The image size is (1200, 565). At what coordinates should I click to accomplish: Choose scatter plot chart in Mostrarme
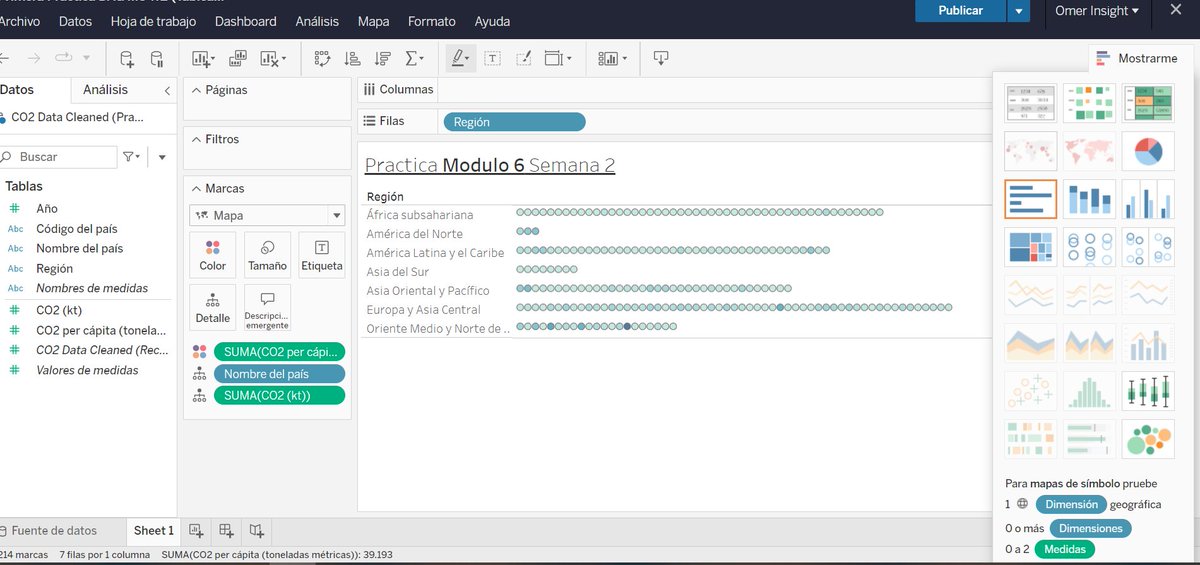(1031, 391)
